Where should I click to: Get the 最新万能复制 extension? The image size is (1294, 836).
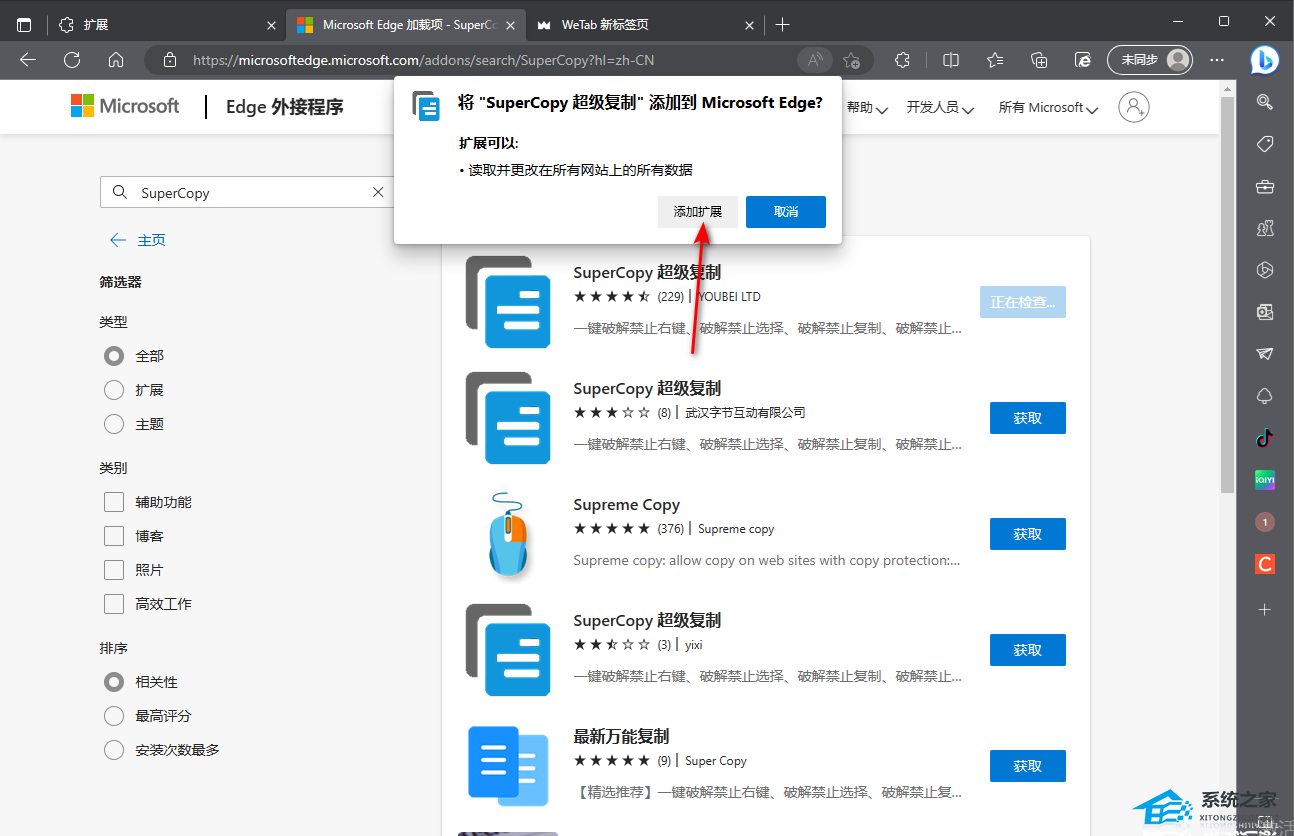coord(1028,766)
